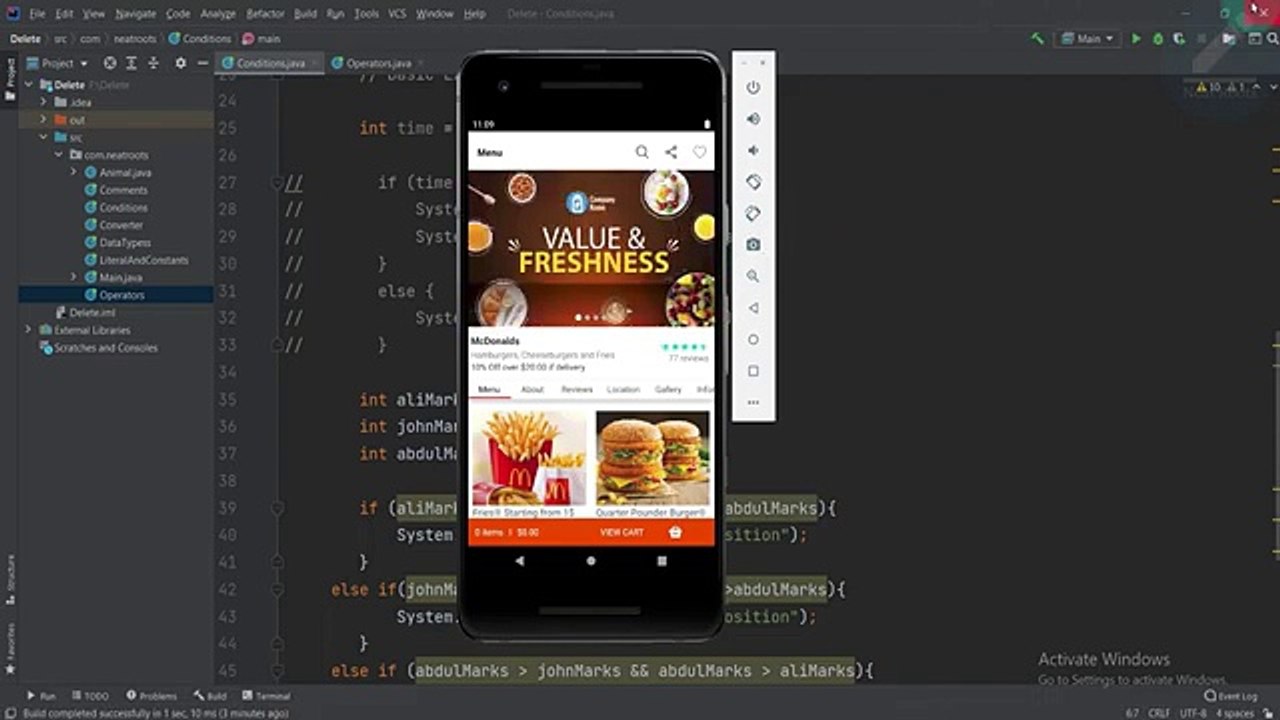Open the Problems tool window
Image resolution: width=1280 pixels, height=720 pixels.
152,696
